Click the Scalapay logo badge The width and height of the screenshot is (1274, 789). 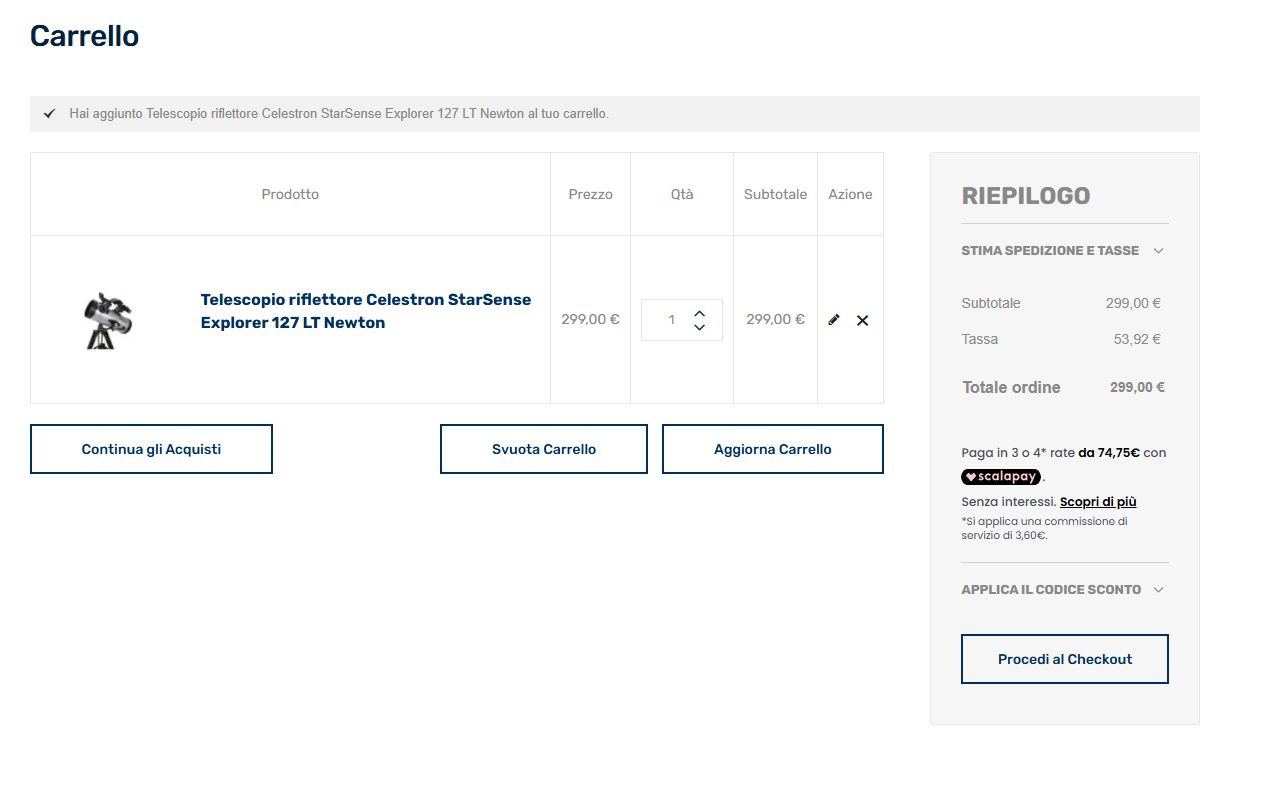pyautogui.click(x=1001, y=477)
